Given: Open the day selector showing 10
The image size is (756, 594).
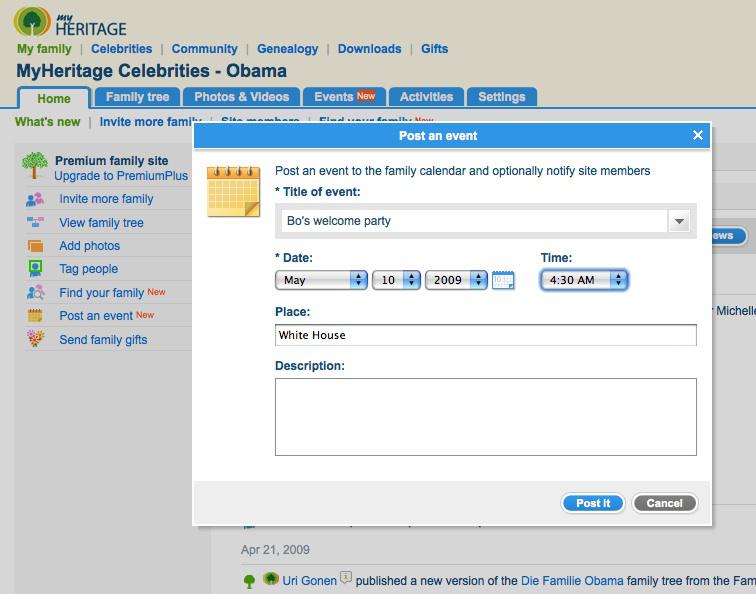Looking at the screenshot, I should click(396, 280).
